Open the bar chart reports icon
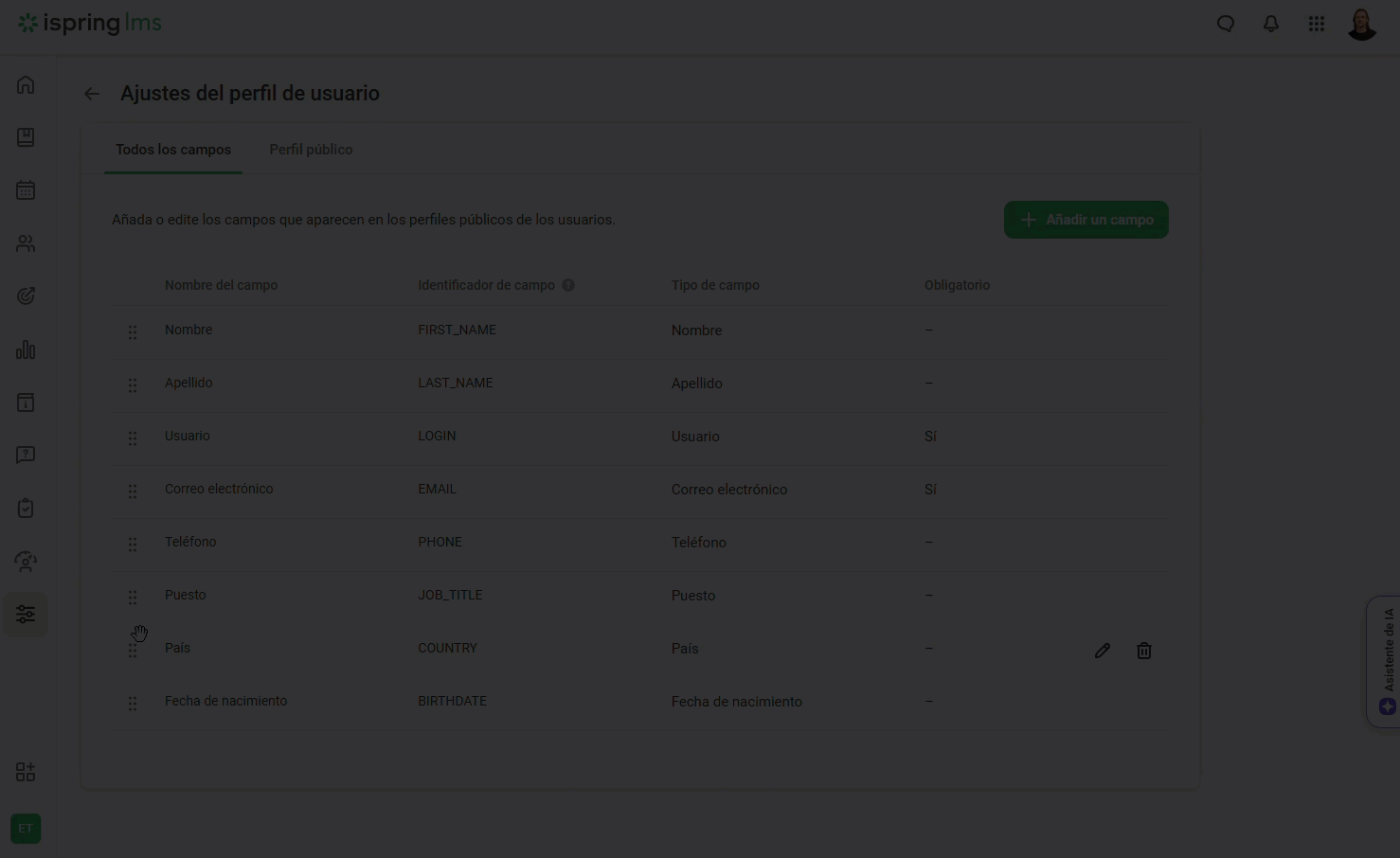 click(26, 349)
